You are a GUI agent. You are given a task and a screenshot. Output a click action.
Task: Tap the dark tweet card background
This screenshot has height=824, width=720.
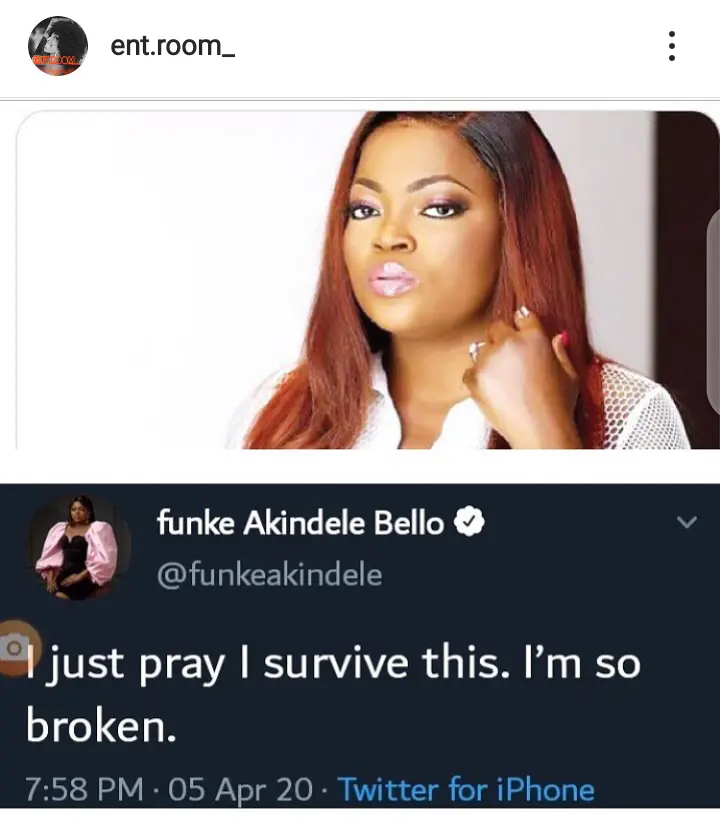click(526, 725)
